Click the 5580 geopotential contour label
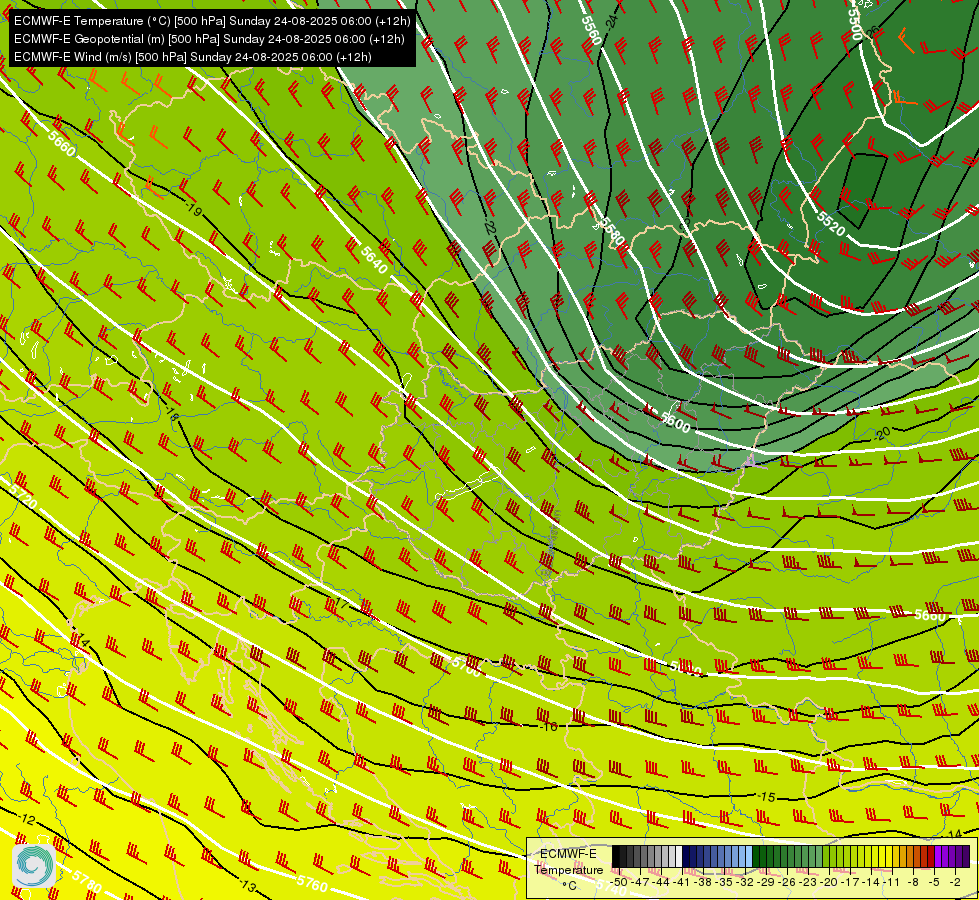 (611, 231)
